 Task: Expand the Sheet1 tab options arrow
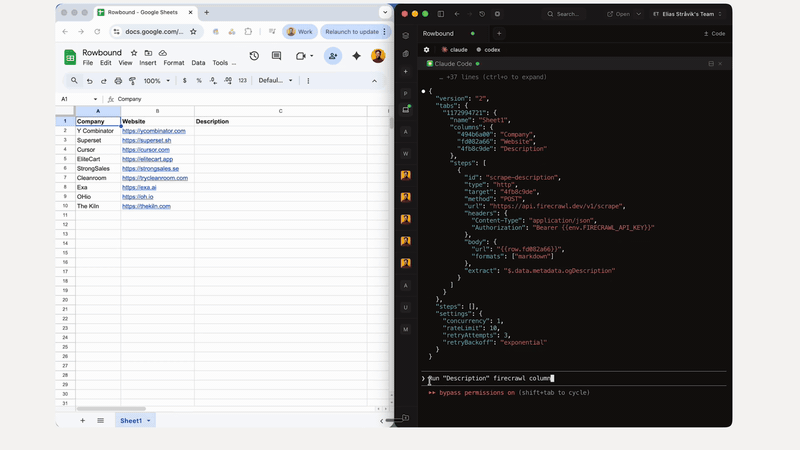[149, 421]
